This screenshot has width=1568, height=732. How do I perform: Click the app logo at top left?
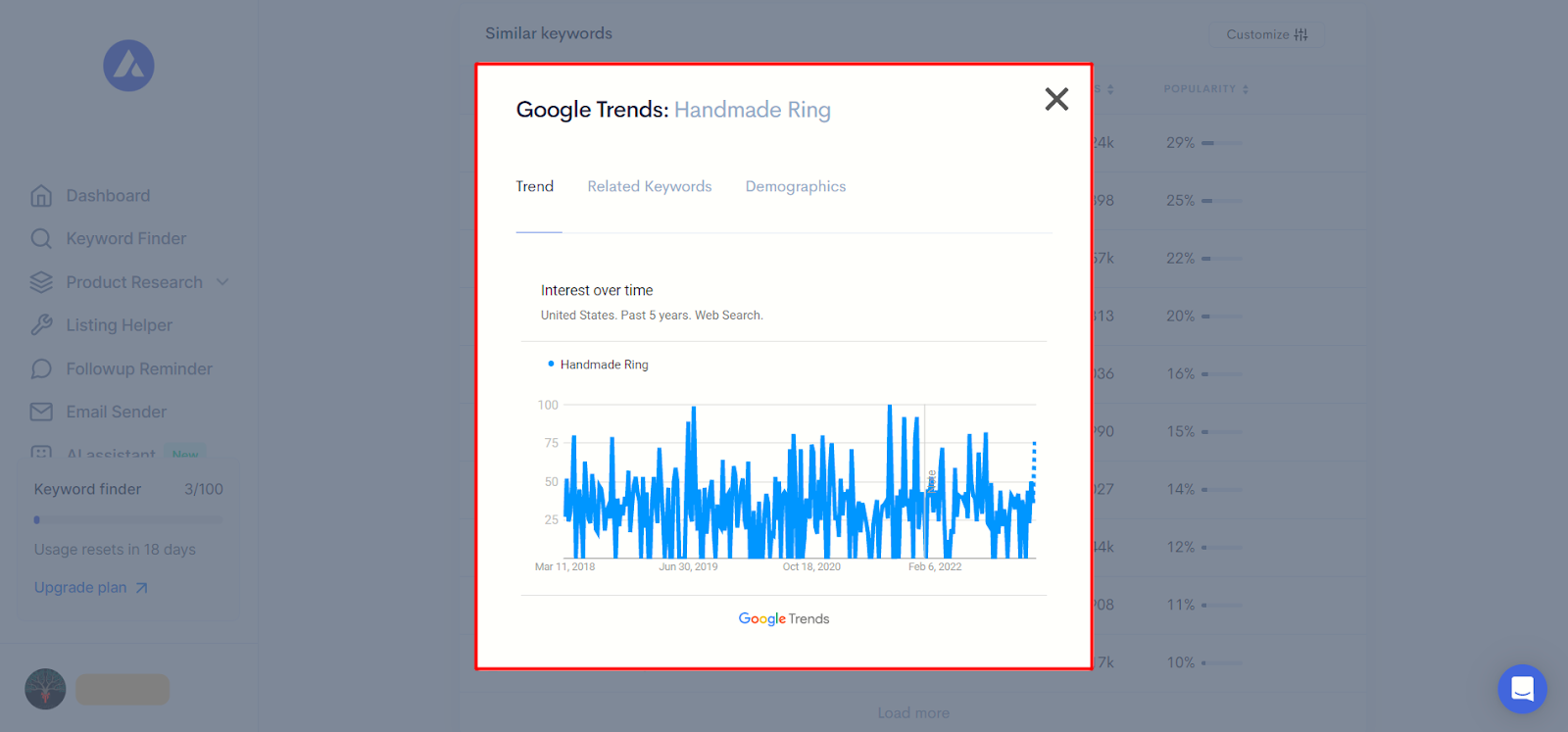click(128, 66)
